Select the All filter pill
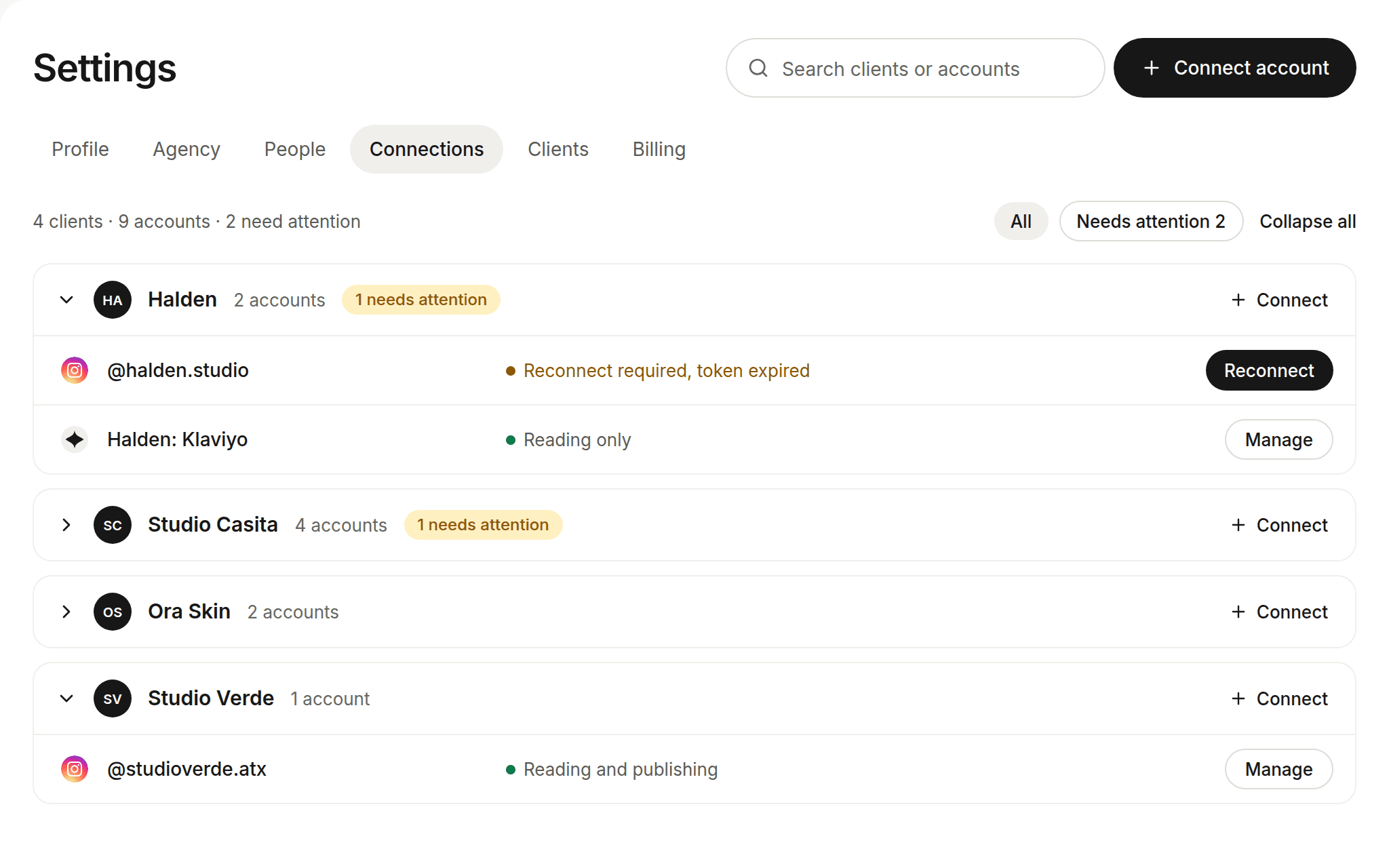 (x=1021, y=221)
